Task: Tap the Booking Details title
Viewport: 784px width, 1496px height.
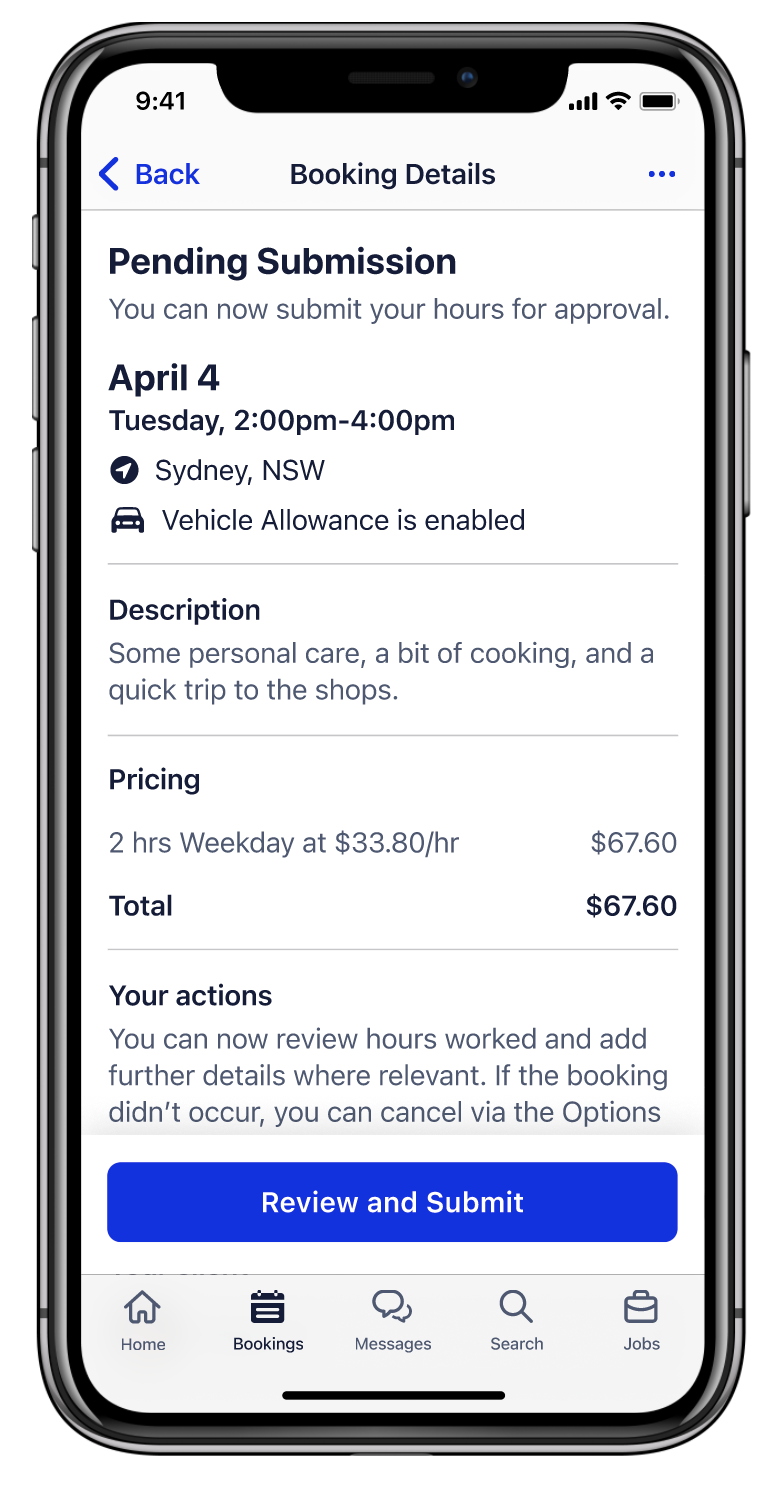Action: pos(392,174)
